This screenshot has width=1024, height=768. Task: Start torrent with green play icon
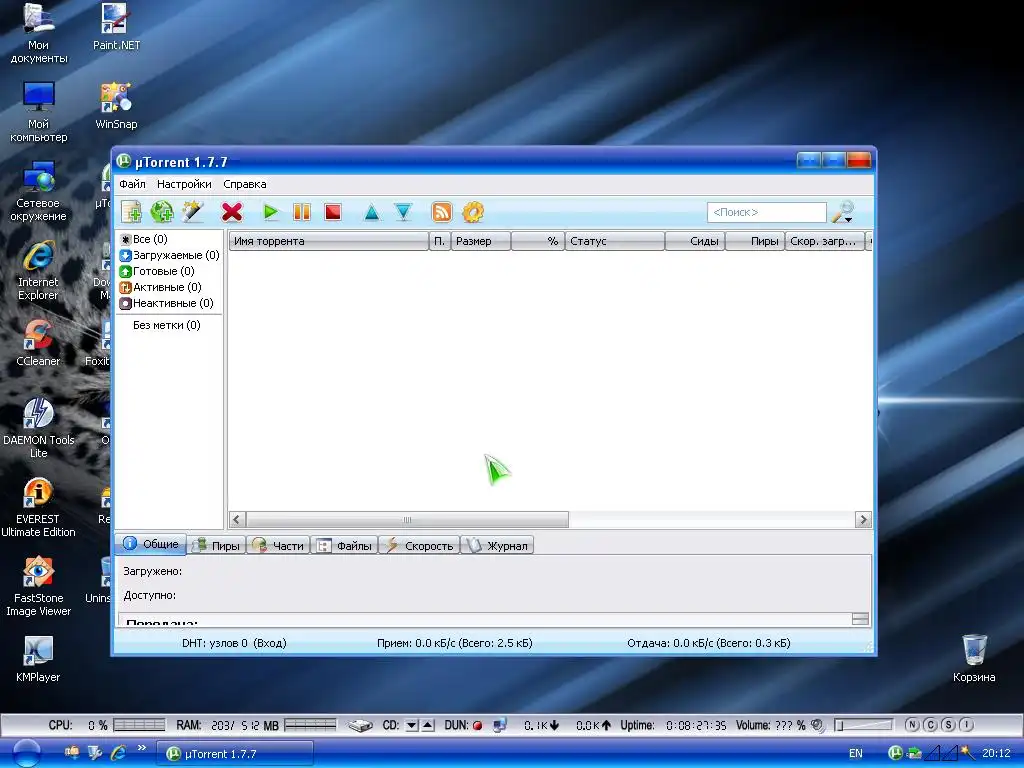tap(270, 212)
